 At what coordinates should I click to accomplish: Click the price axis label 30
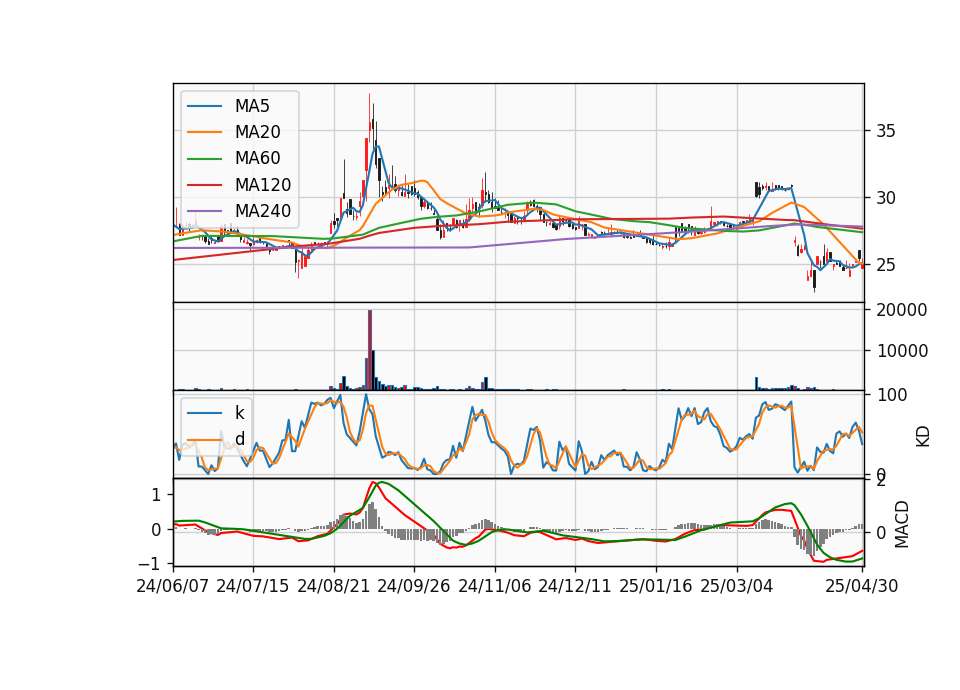tap(886, 198)
